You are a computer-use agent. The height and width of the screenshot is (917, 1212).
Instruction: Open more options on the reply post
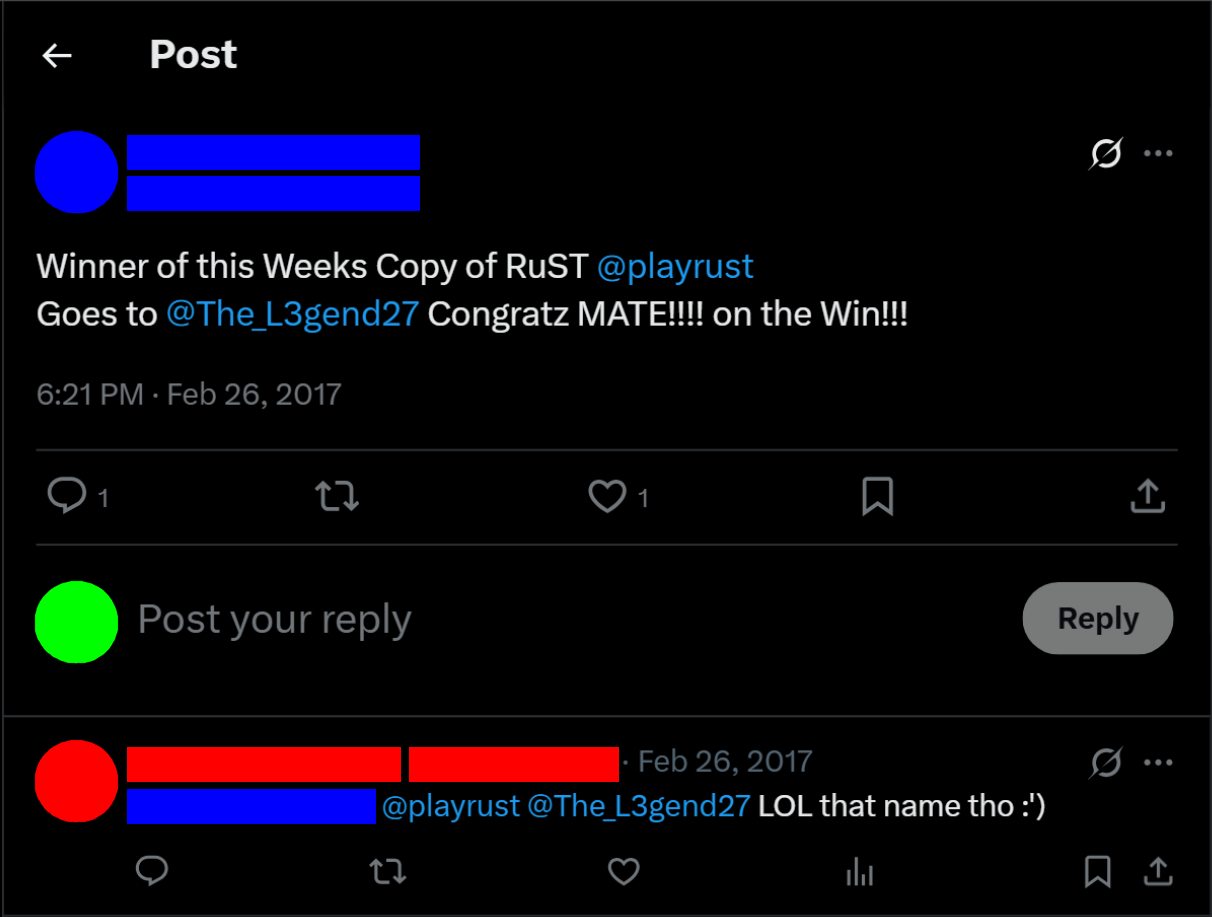(x=1158, y=763)
